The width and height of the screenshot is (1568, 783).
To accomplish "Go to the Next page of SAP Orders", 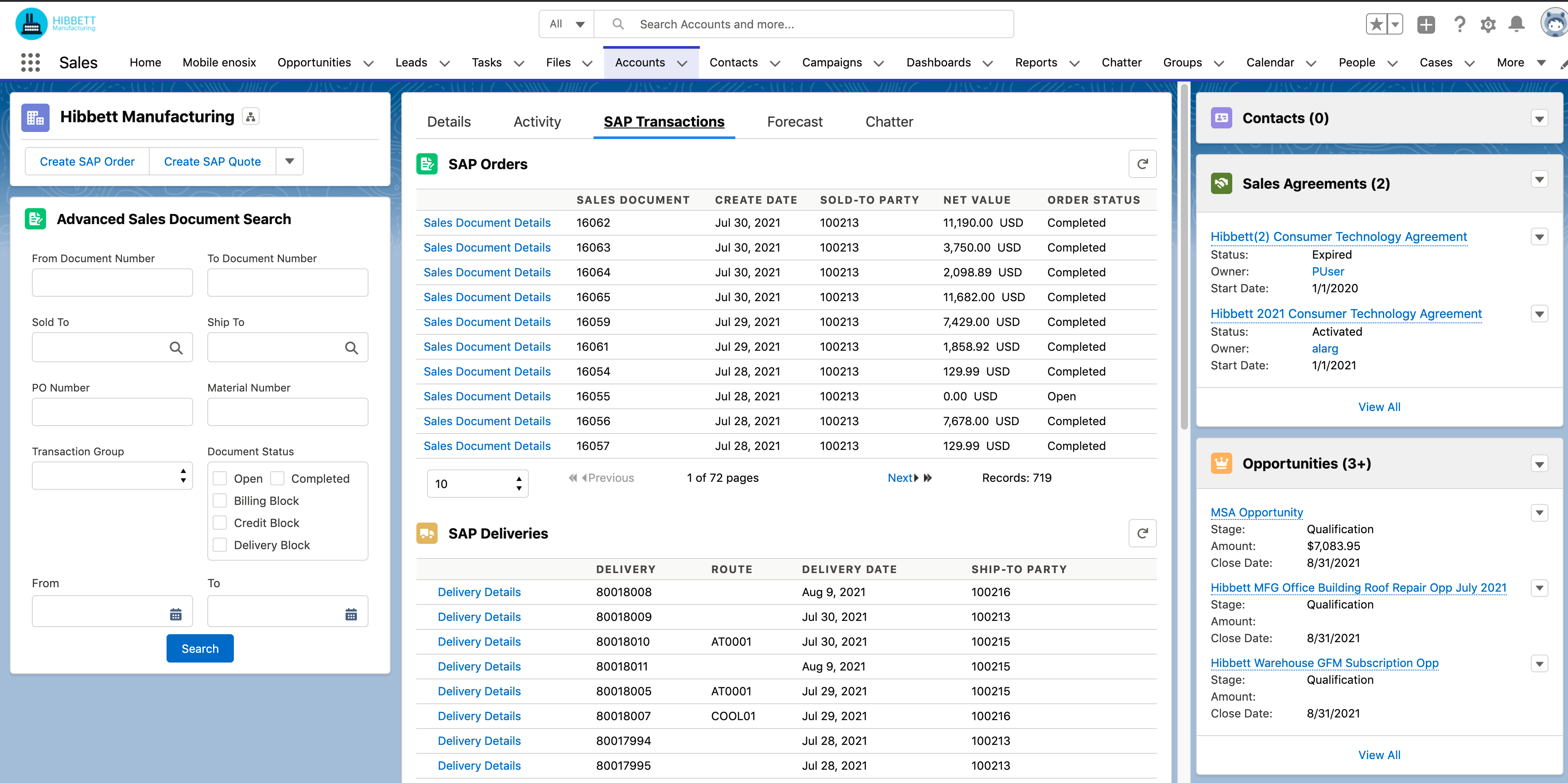I will click(903, 477).
